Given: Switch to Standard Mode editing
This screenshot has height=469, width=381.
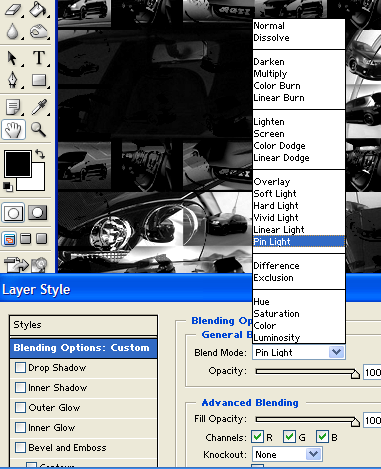Looking at the screenshot, I should (x=13, y=213).
